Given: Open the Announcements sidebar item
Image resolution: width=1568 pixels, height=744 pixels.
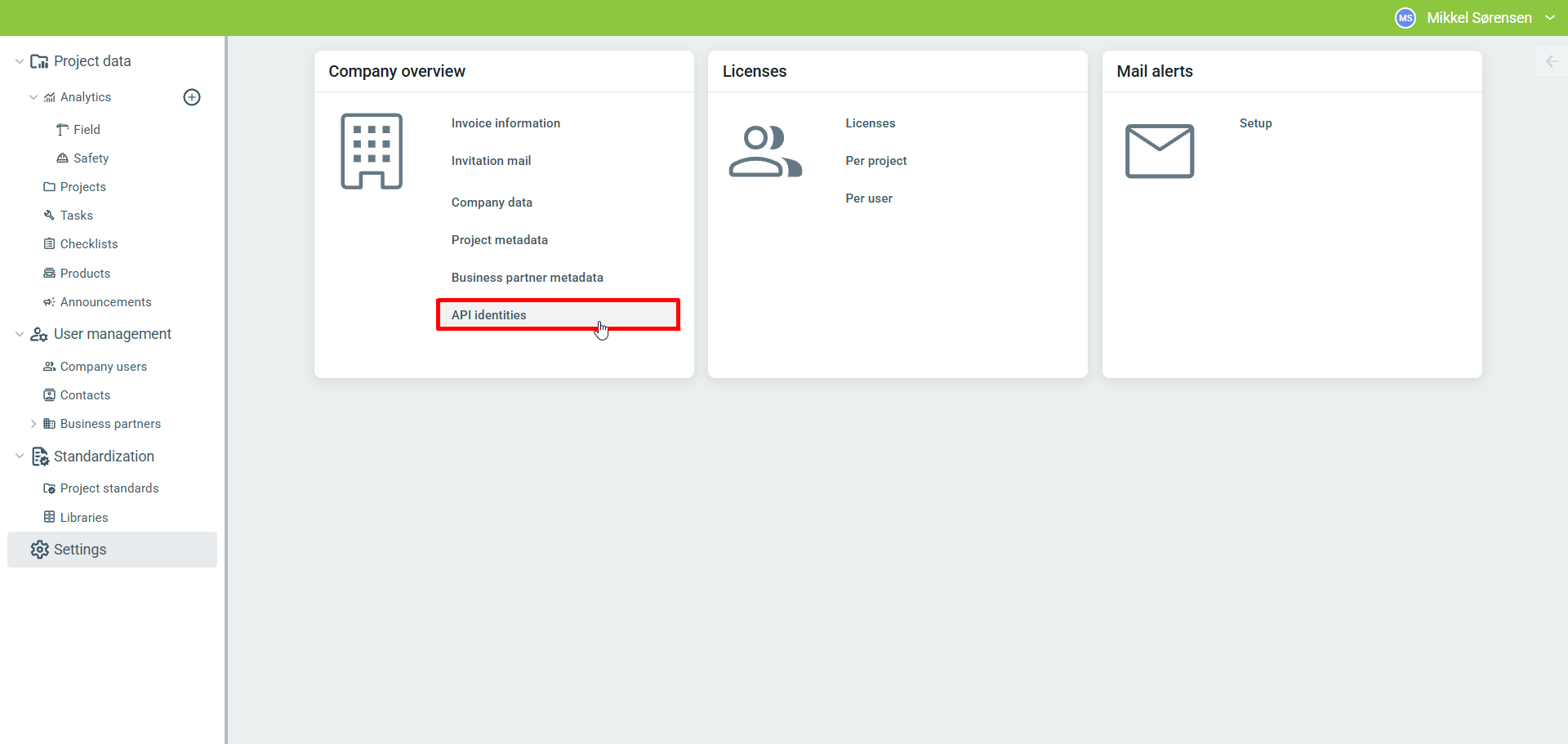Looking at the screenshot, I should (105, 302).
